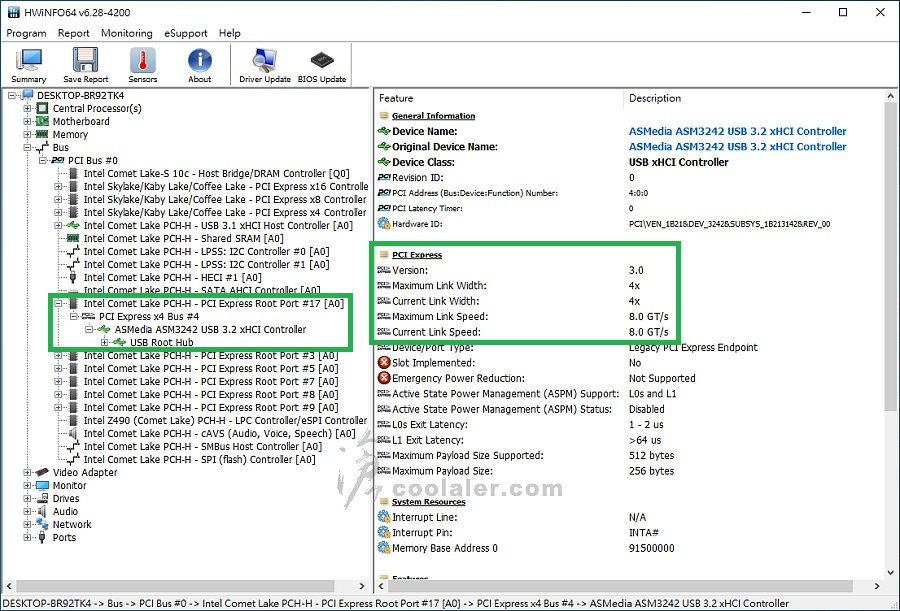The image size is (900, 611).
Task: Select SMBus Host Controller tree item
Action: point(203,446)
